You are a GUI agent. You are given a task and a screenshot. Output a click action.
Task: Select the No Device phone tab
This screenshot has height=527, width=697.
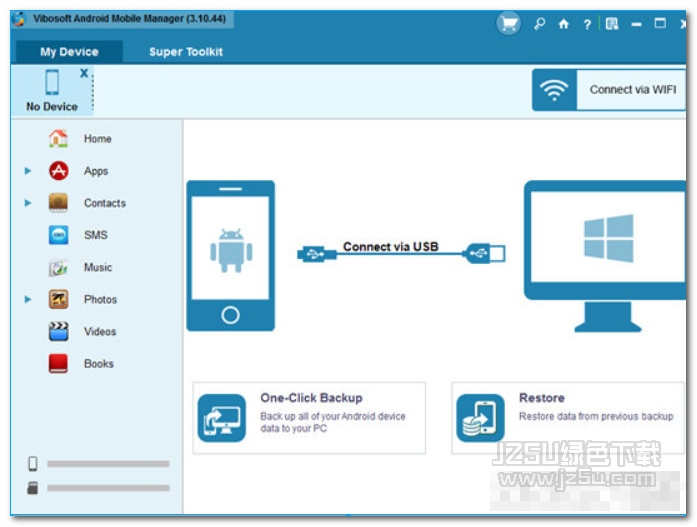tap(52, 91)
